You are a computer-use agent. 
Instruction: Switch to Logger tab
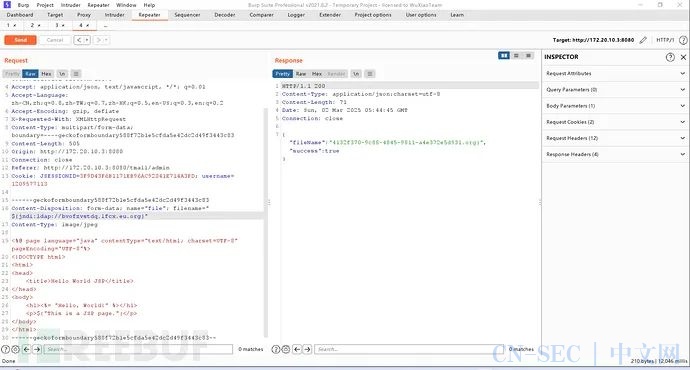296,15
